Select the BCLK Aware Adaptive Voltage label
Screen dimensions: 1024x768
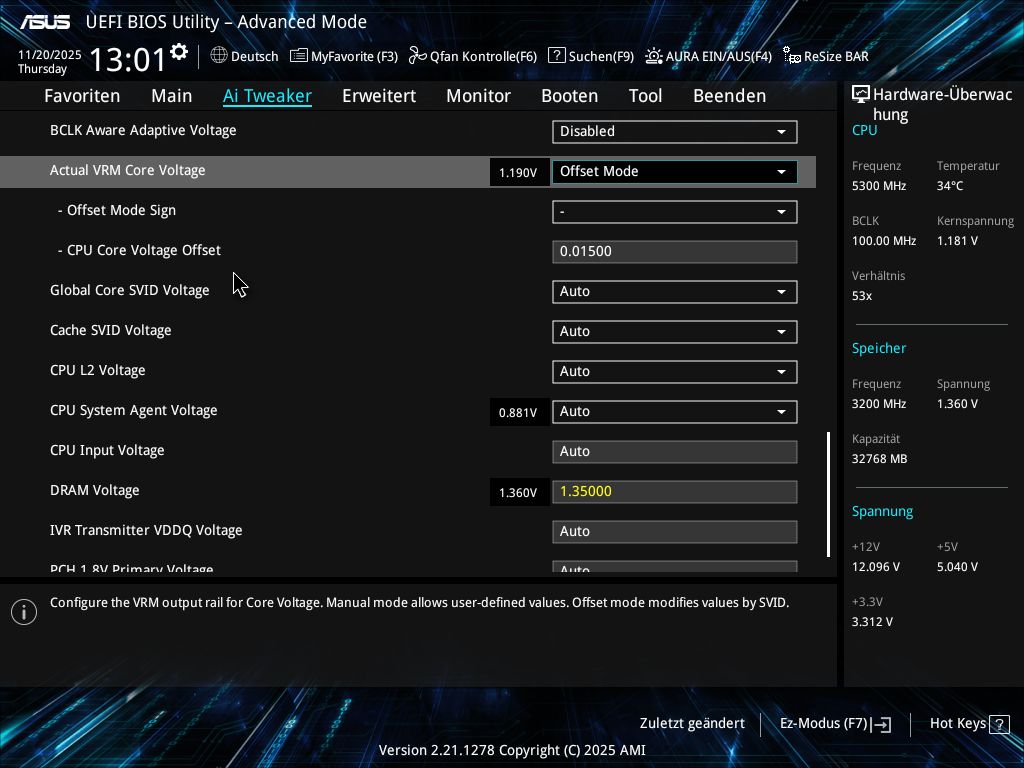(x=143, y=131)
